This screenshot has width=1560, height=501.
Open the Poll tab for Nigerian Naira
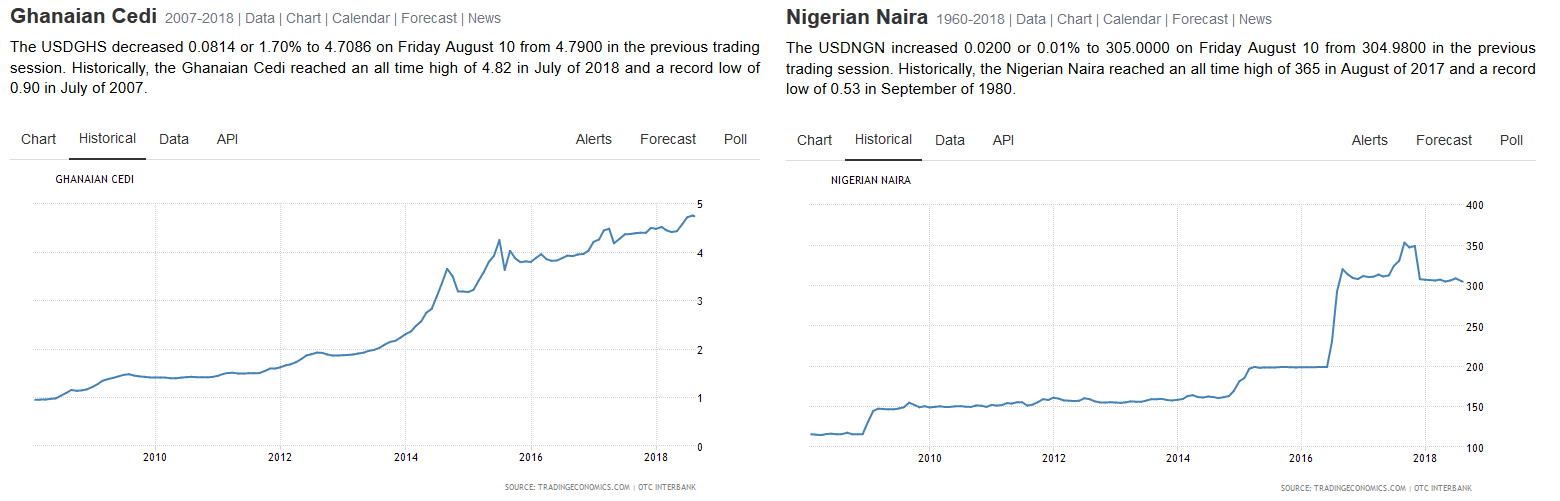1511,140
